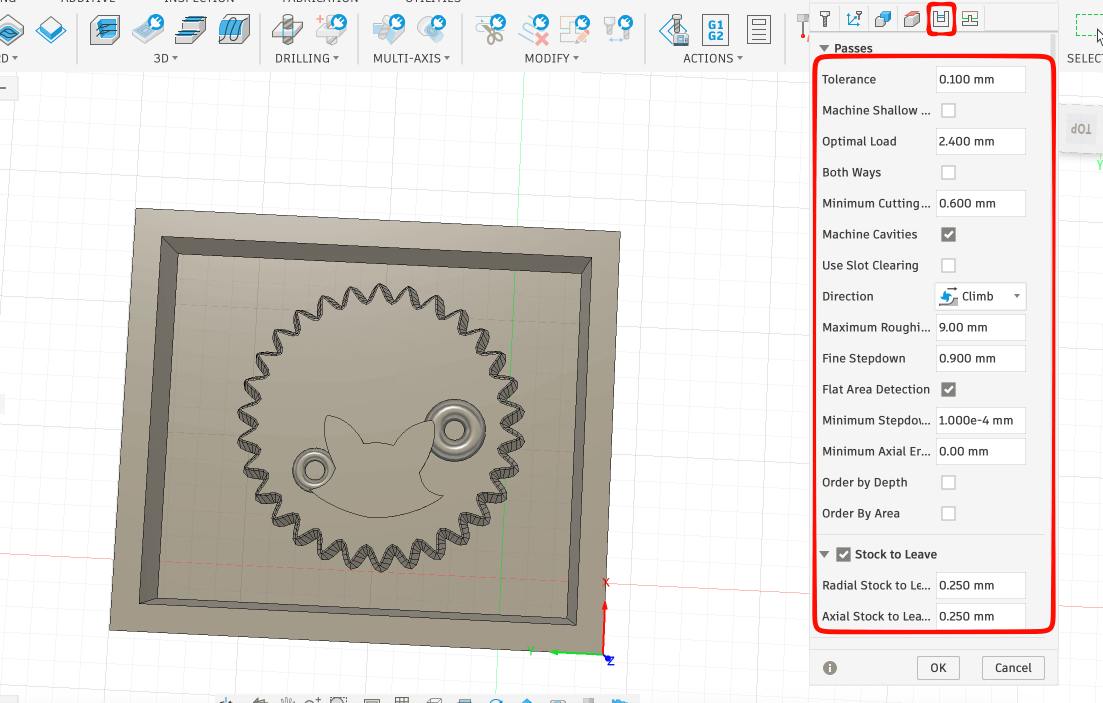Click the tool-swap Modify icon
Viewport: 1103px width, 703px height.
coord(618,30)
